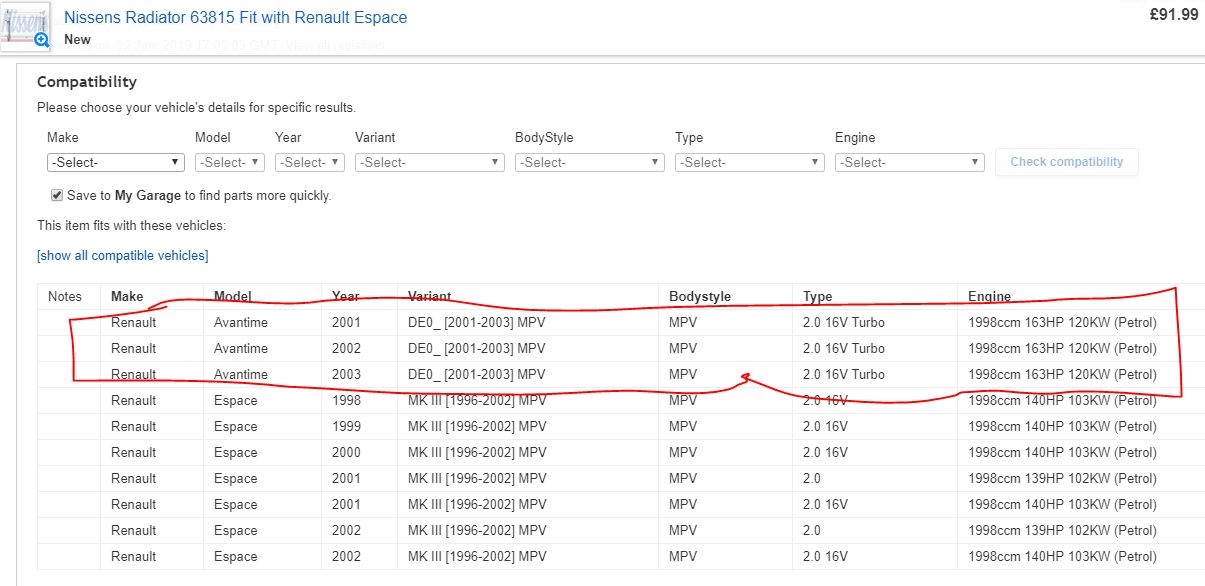Open the Engine dropdown
1205x586 pixels.
(909, 162)
